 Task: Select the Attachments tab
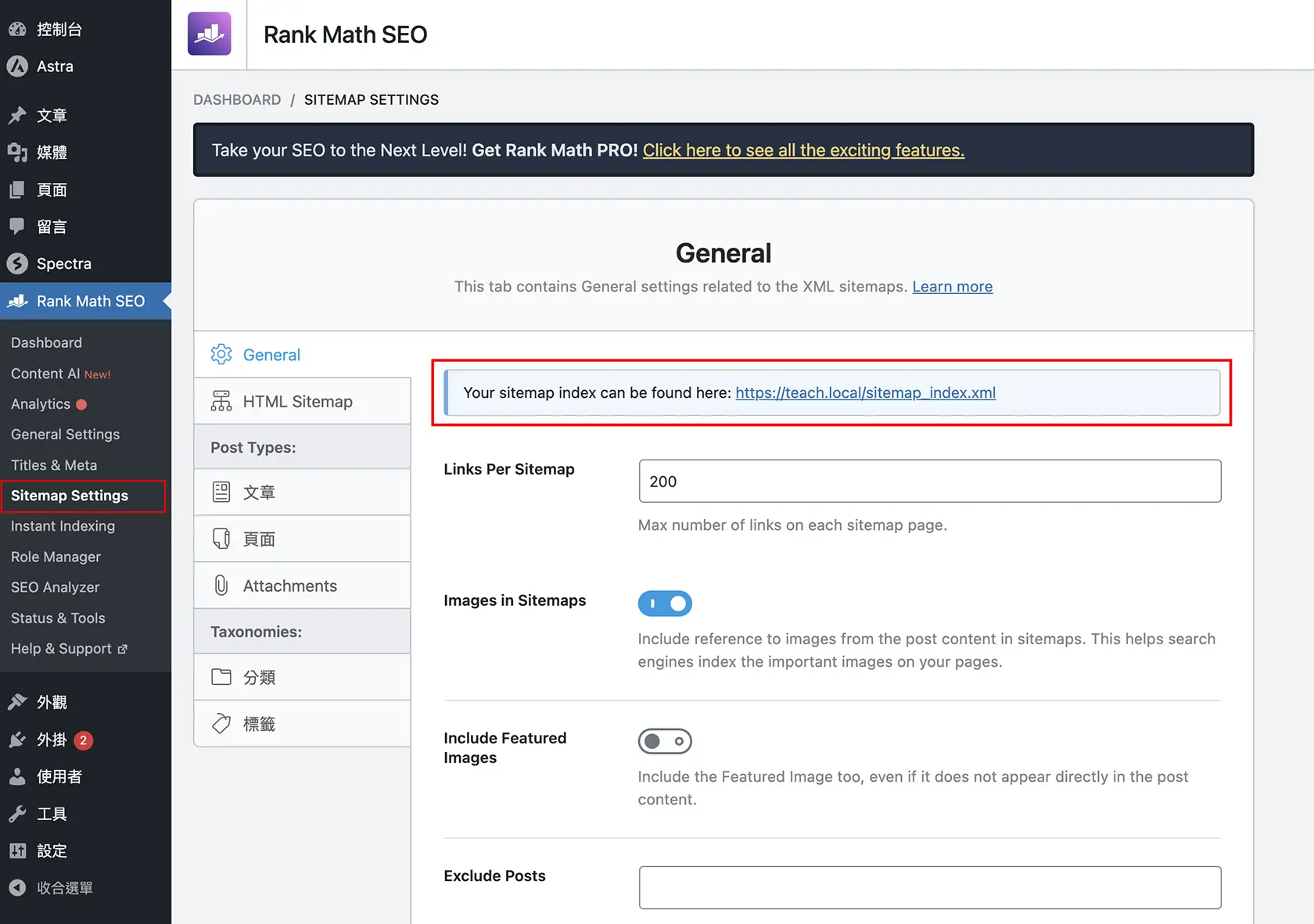pyautogui.click(x=302, y=586)
